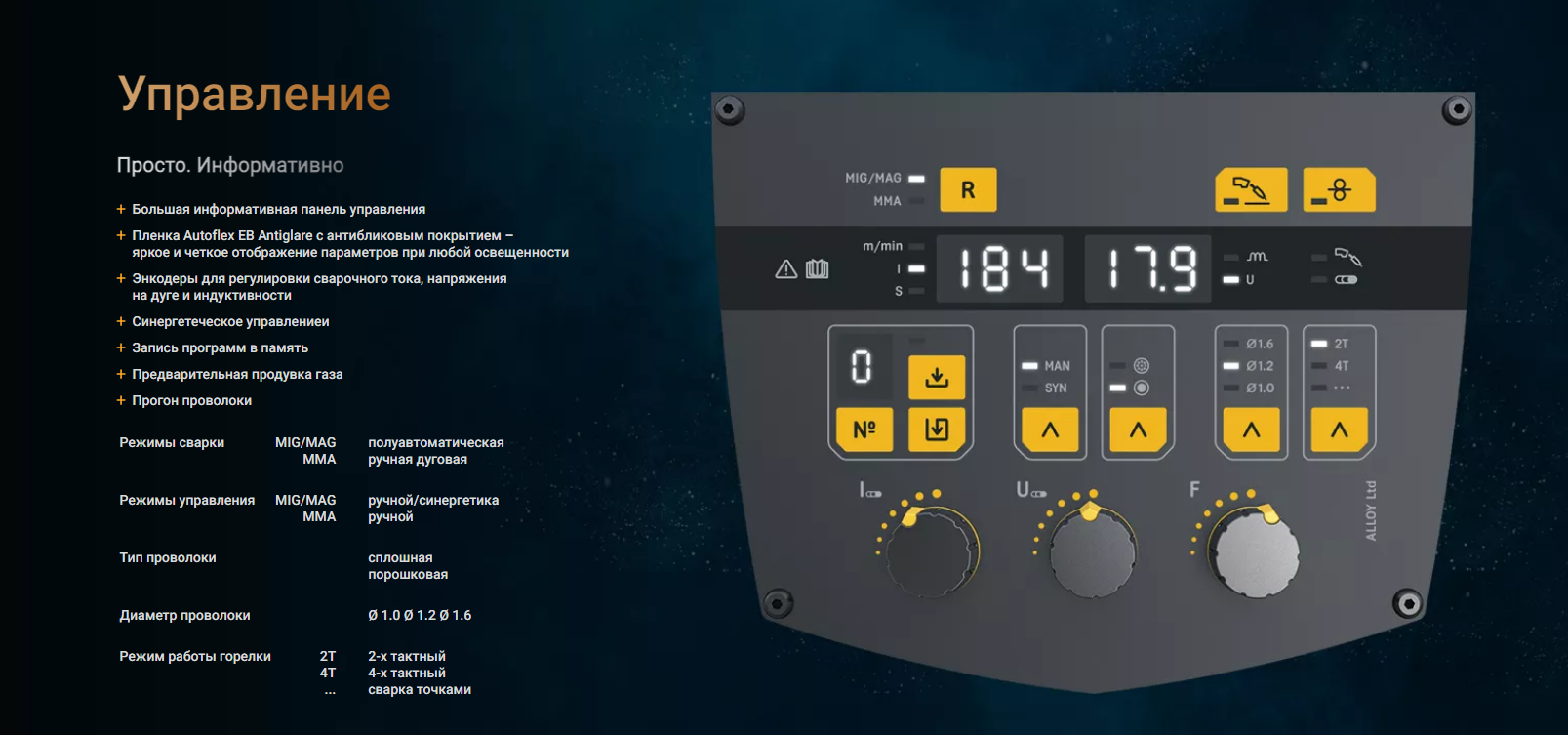Click the 184 current display

(1004, 268)
